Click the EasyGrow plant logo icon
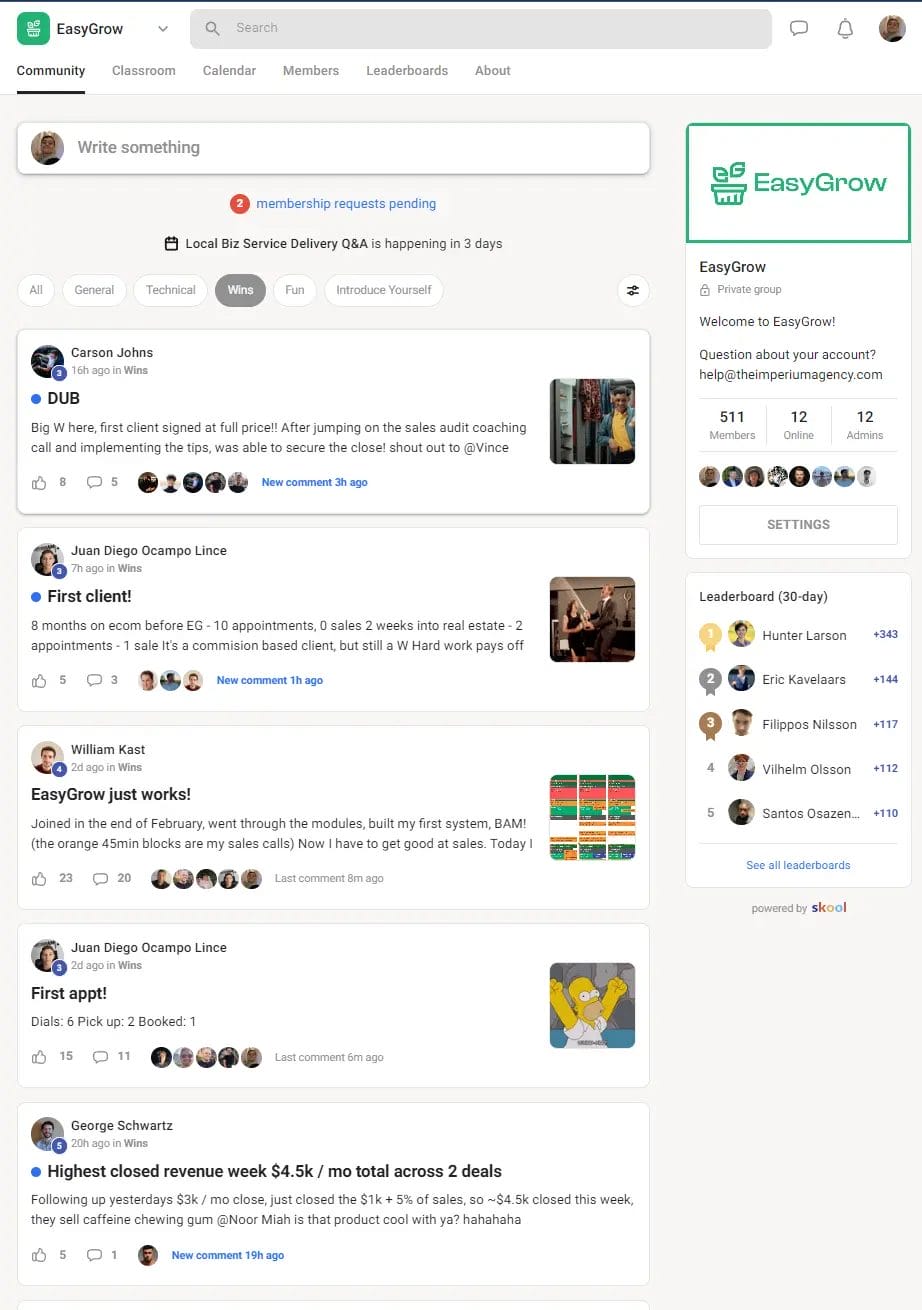Image resolution: width=922 pixels, height=1310 pixels. point(34,29)
